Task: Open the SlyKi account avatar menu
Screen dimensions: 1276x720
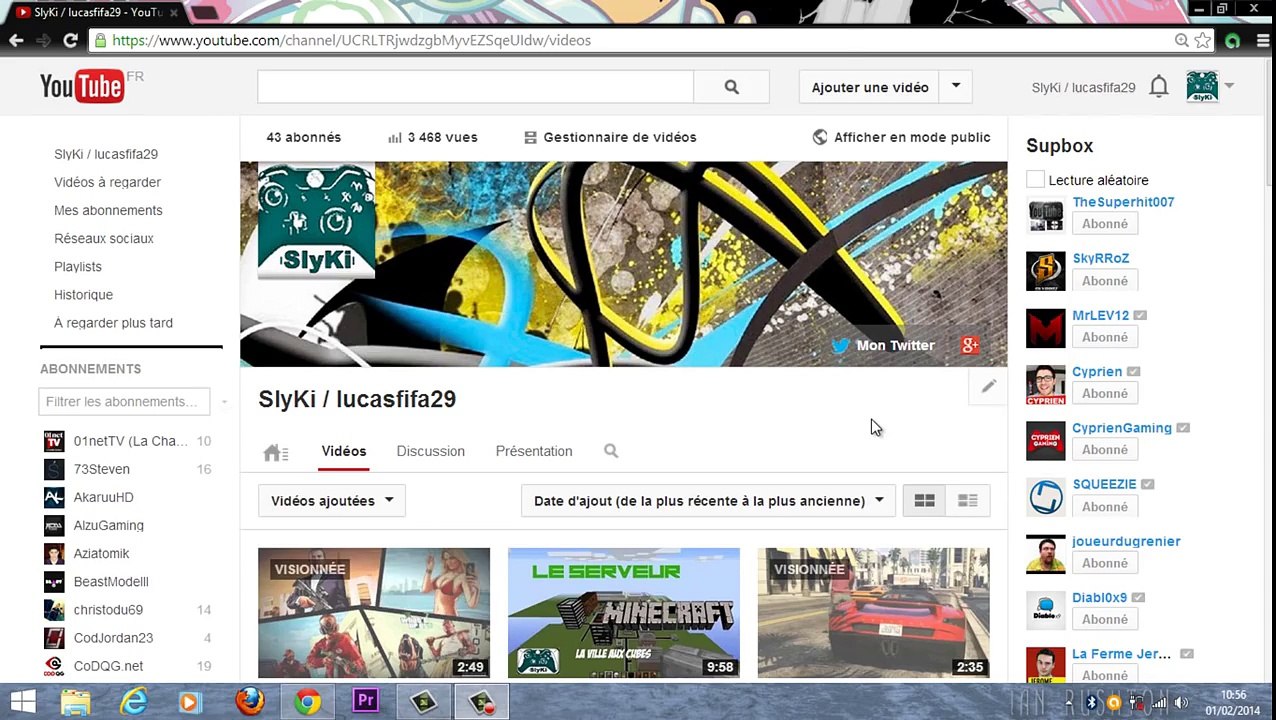Action: coord(1202,87)
